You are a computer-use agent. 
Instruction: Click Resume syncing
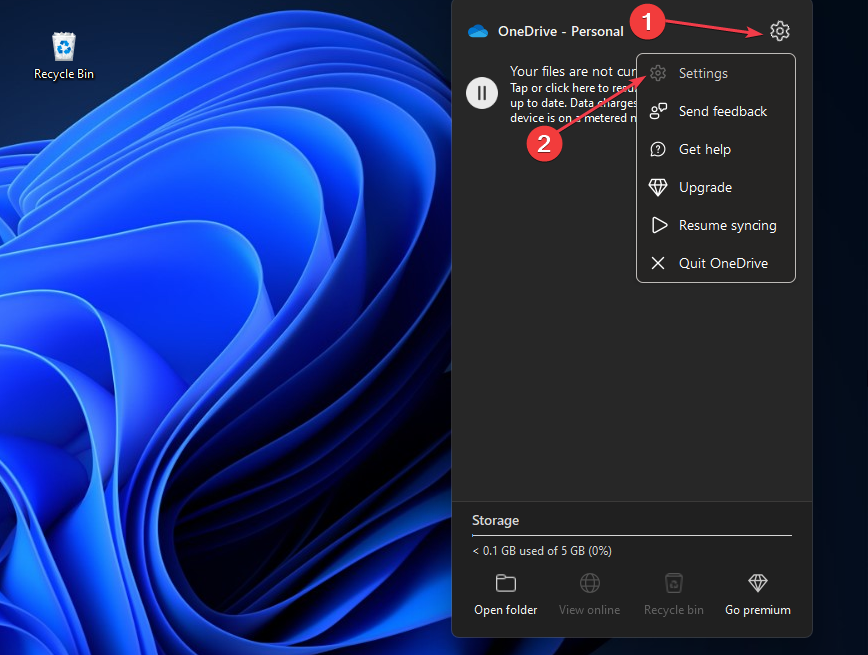pos(727,225)
